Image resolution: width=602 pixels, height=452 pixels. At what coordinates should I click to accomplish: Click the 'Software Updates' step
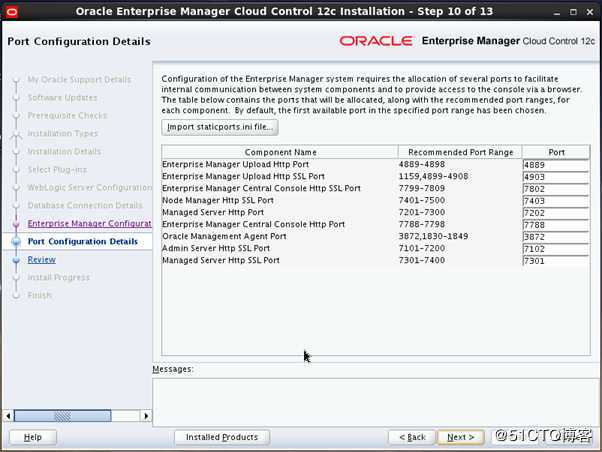pos(62,98)
